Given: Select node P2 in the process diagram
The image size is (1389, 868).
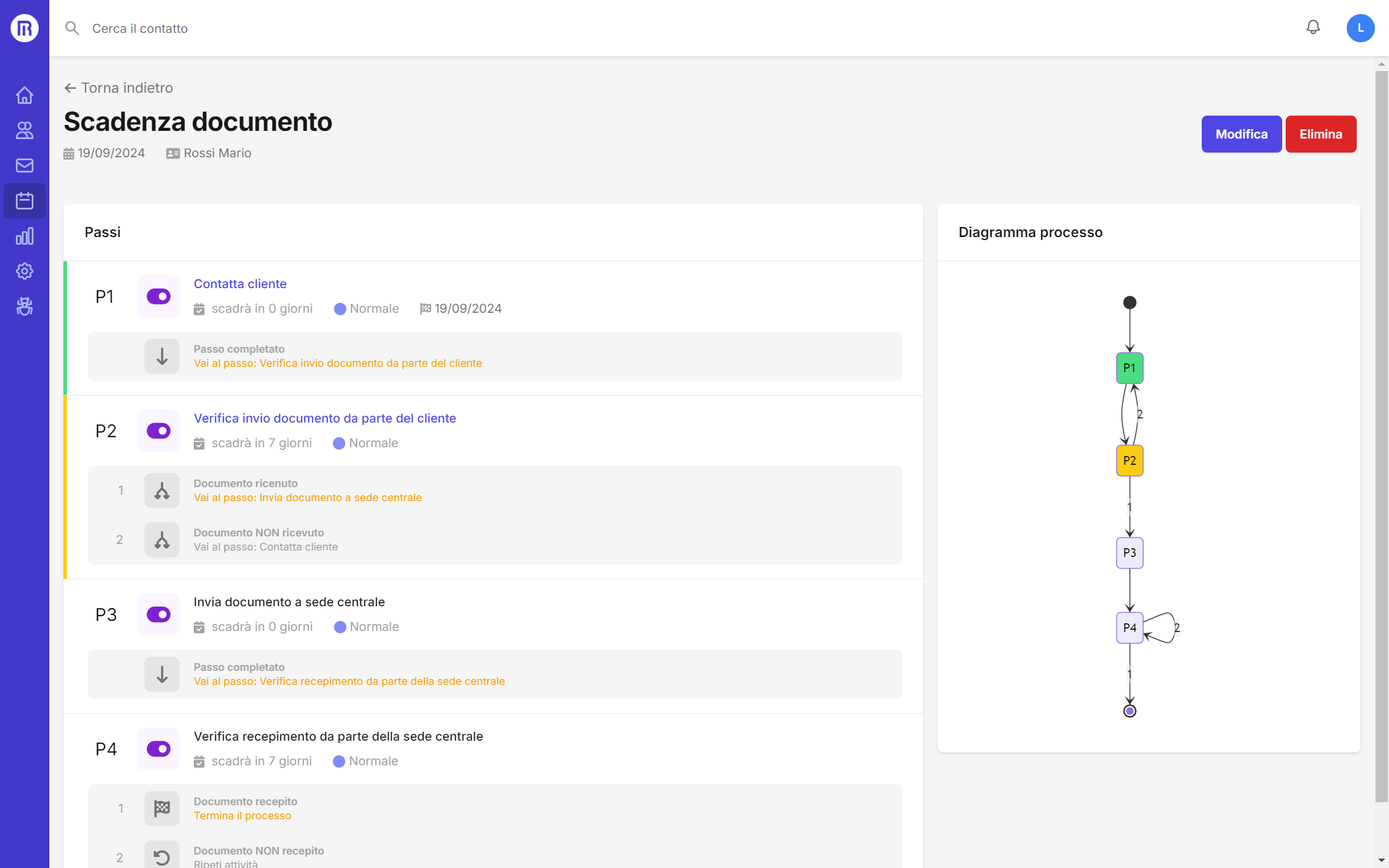Looking at the screenshot, I should pyautogui.click(x=1128, y=460).
